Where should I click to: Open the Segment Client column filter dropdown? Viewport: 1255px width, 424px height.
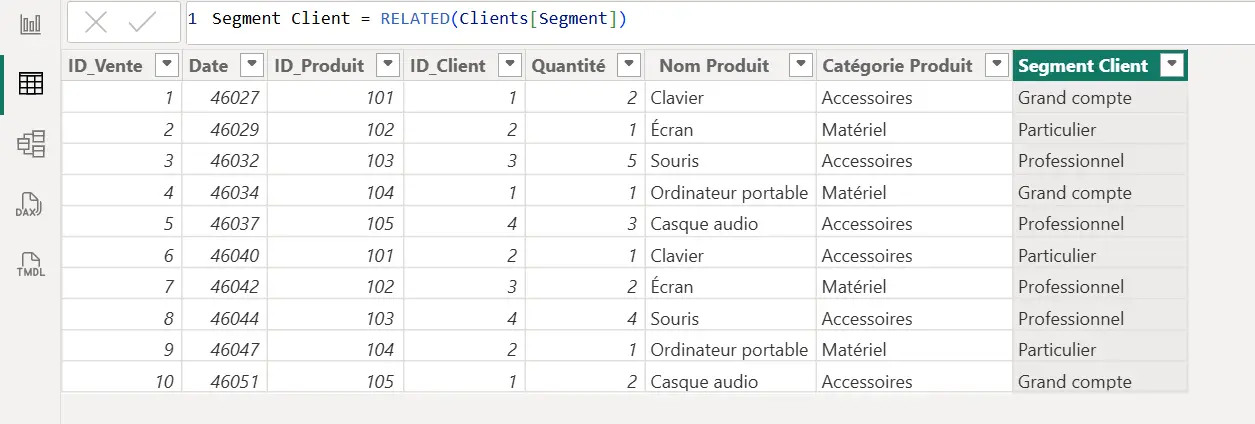[1172, 66]
